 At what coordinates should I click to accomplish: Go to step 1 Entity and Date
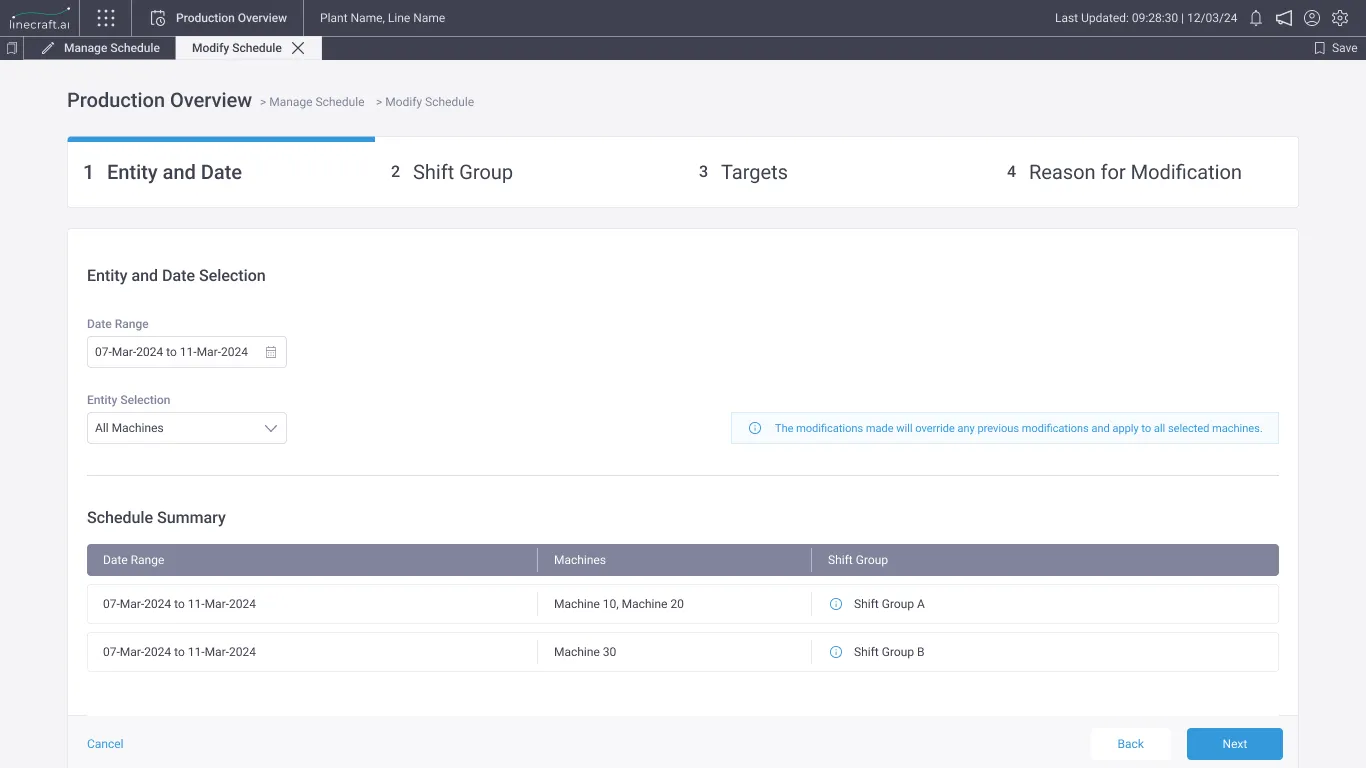coord(221,172)
